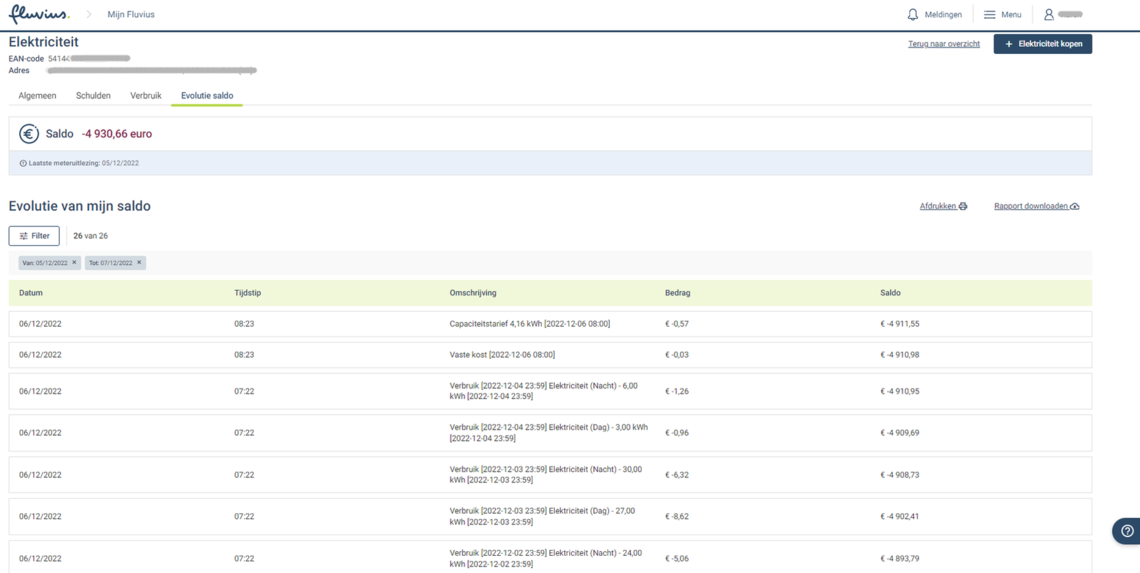
Task: Click the Fluvius logo
Action: coord(39,14)
